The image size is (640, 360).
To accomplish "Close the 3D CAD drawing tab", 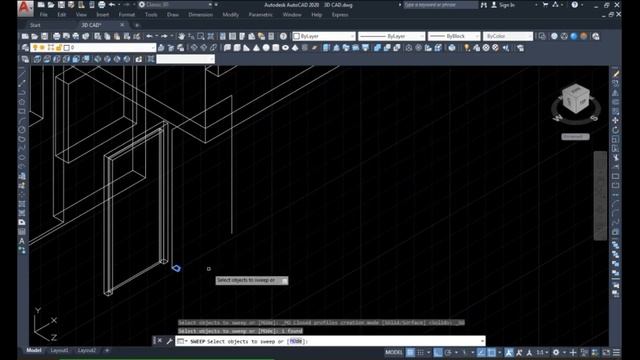I will pyautogui.click(x=122, y=25).
